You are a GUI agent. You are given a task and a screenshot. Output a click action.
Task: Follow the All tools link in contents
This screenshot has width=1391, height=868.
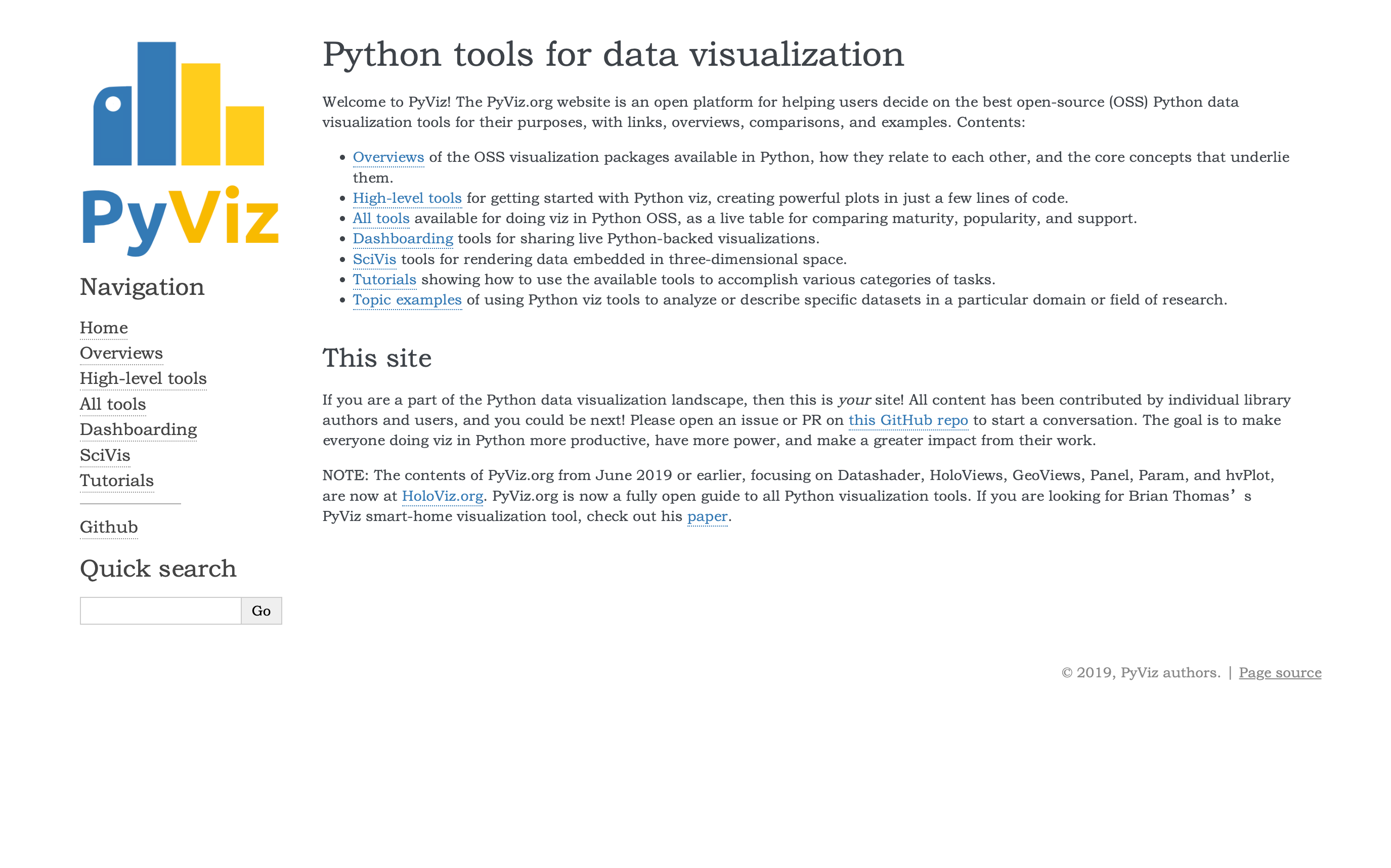pyautogui.click(x=381, y=218)
